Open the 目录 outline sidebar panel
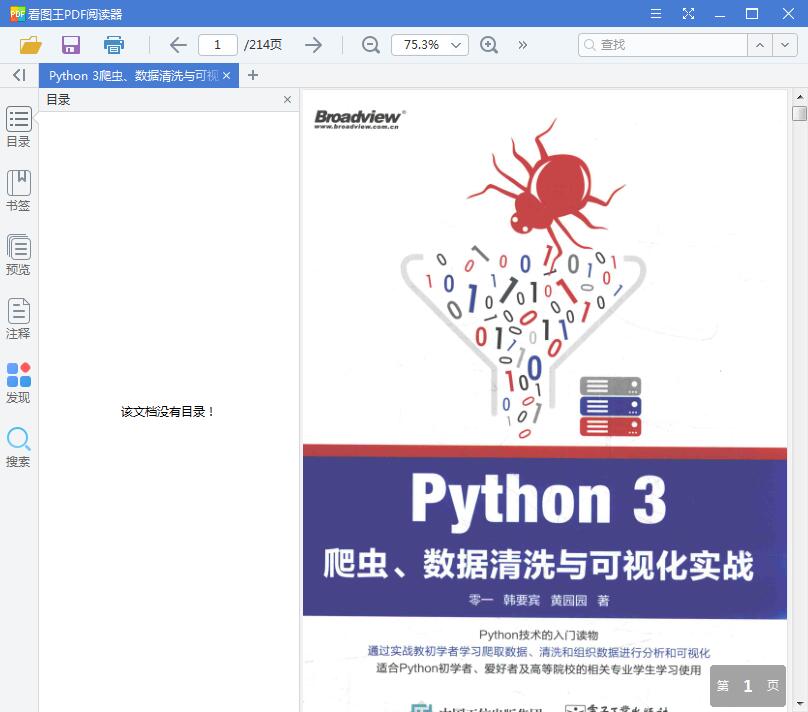The height and width of the screenshot is (712, 808). [x=19, y=127]
